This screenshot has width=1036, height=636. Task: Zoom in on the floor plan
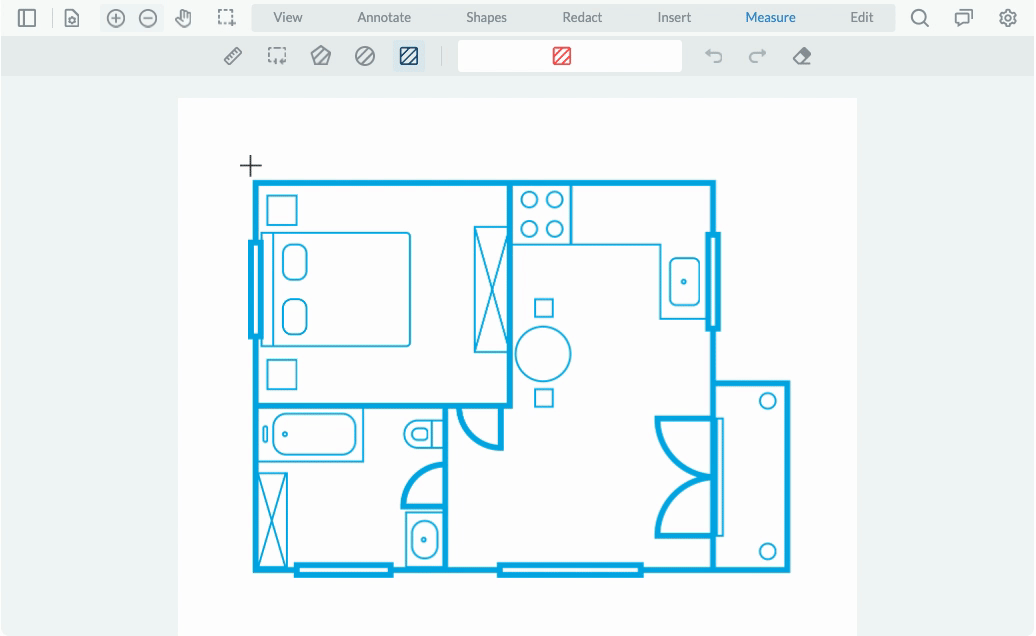coord(116,18)
